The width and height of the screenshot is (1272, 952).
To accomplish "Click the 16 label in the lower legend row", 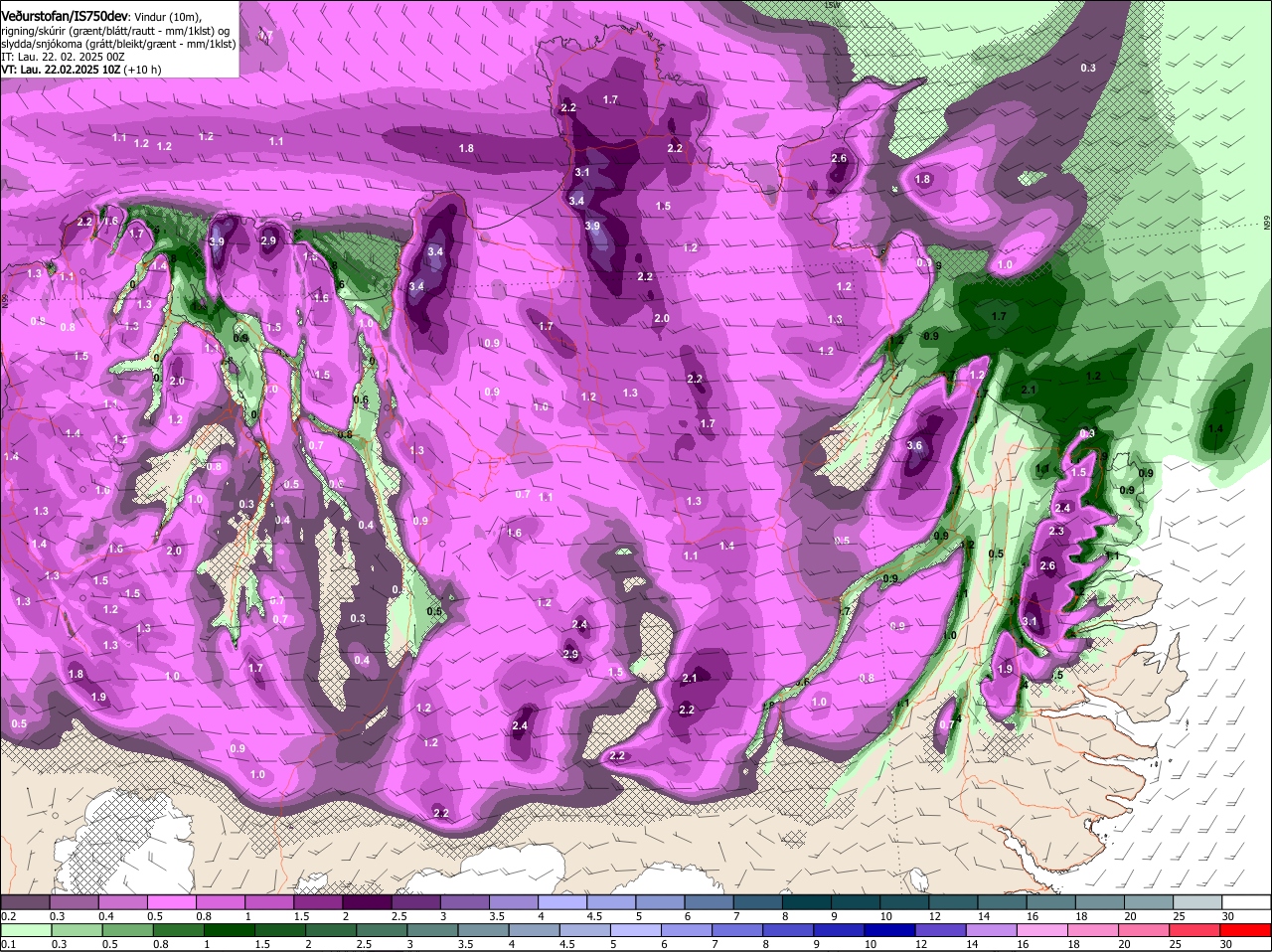I will pyautogui.click(x=1023, y=944).
